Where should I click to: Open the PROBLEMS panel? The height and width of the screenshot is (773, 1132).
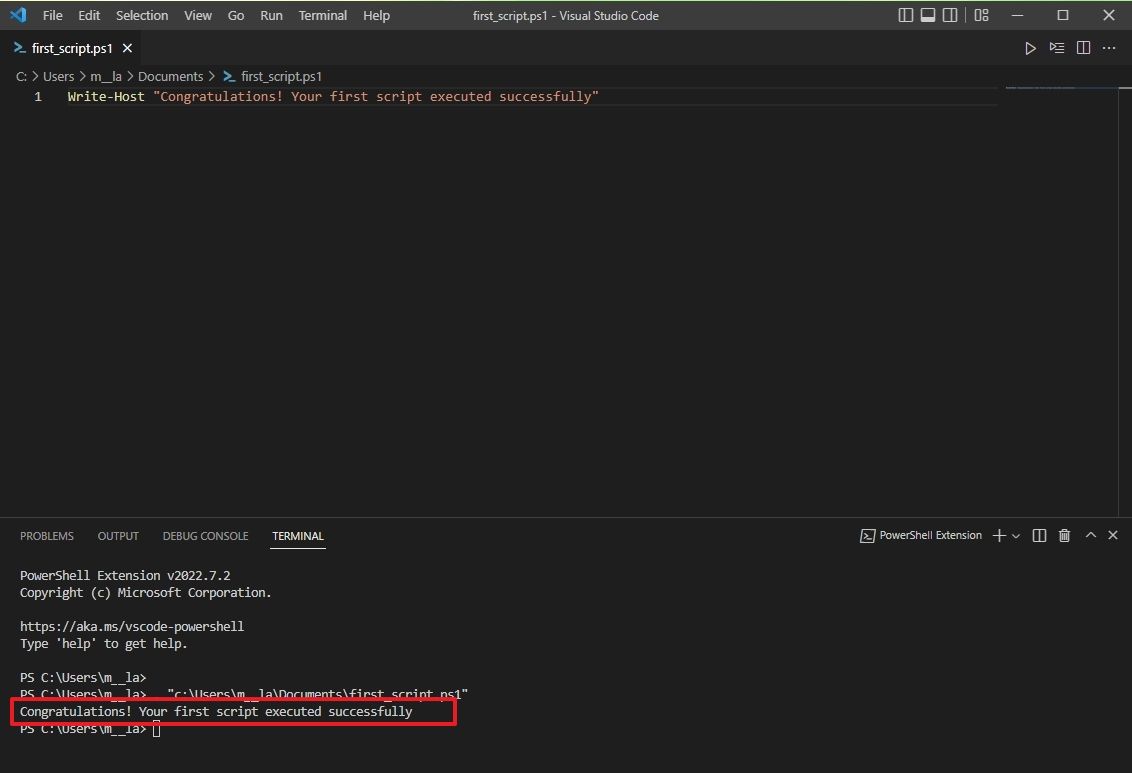(46, 536)
